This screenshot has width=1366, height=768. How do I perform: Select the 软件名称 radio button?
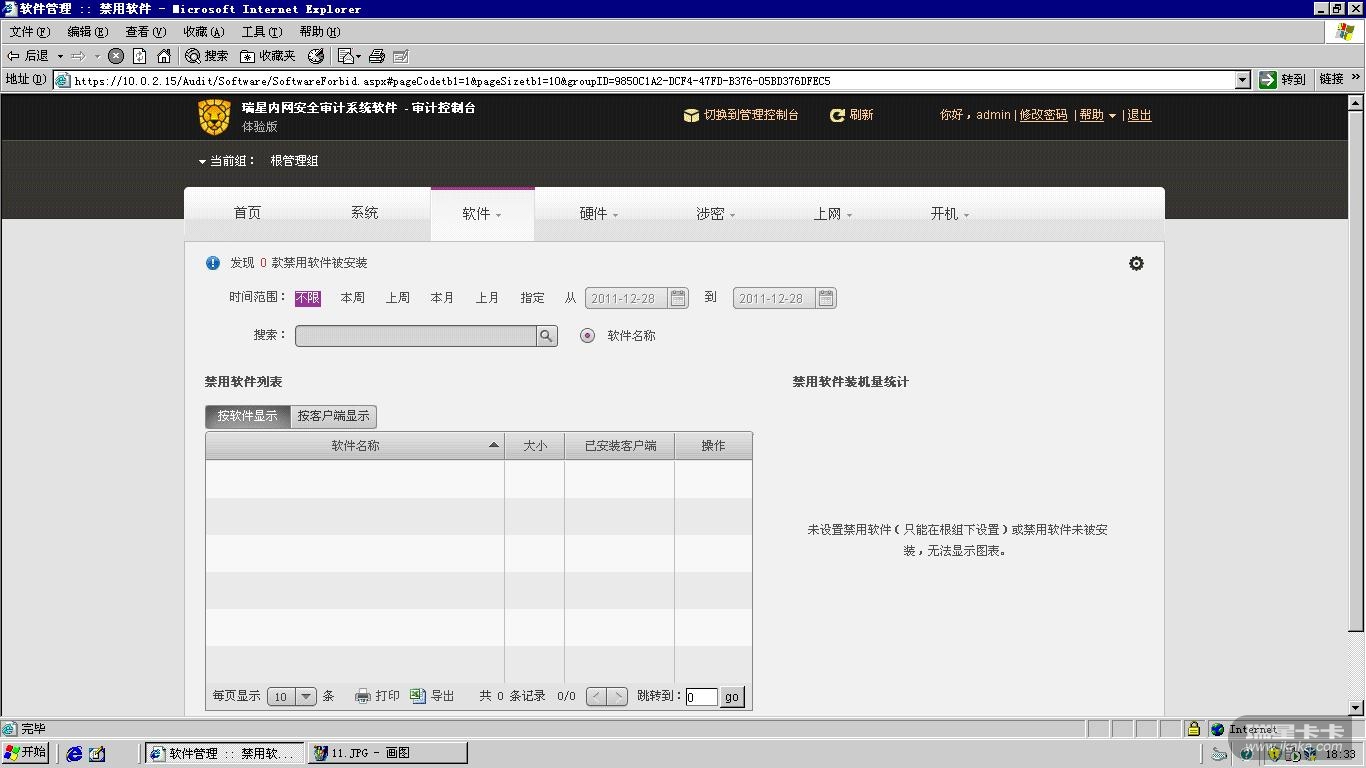coord(588,336)
